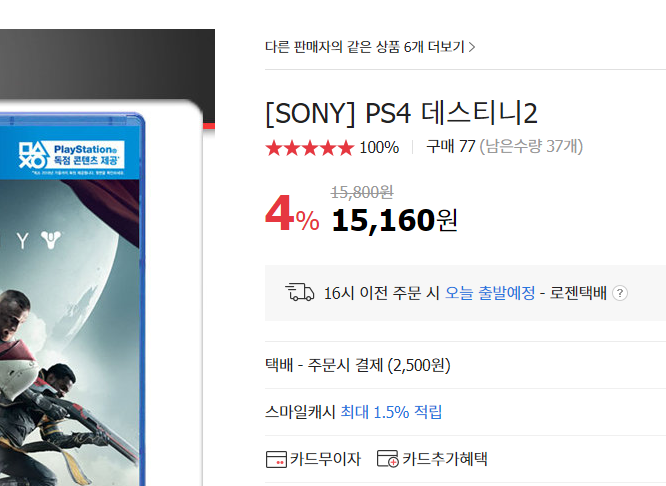Click the 카드무이자 text link

click(325, 459)
